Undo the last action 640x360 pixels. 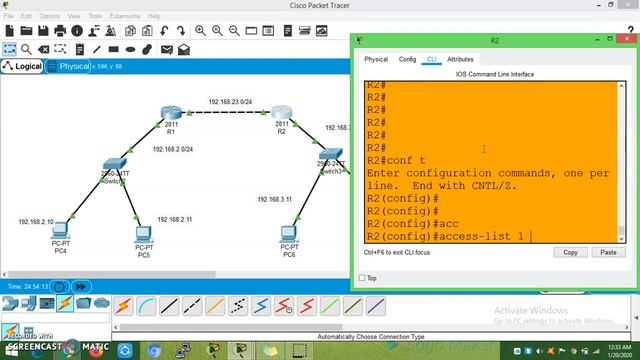164,31
